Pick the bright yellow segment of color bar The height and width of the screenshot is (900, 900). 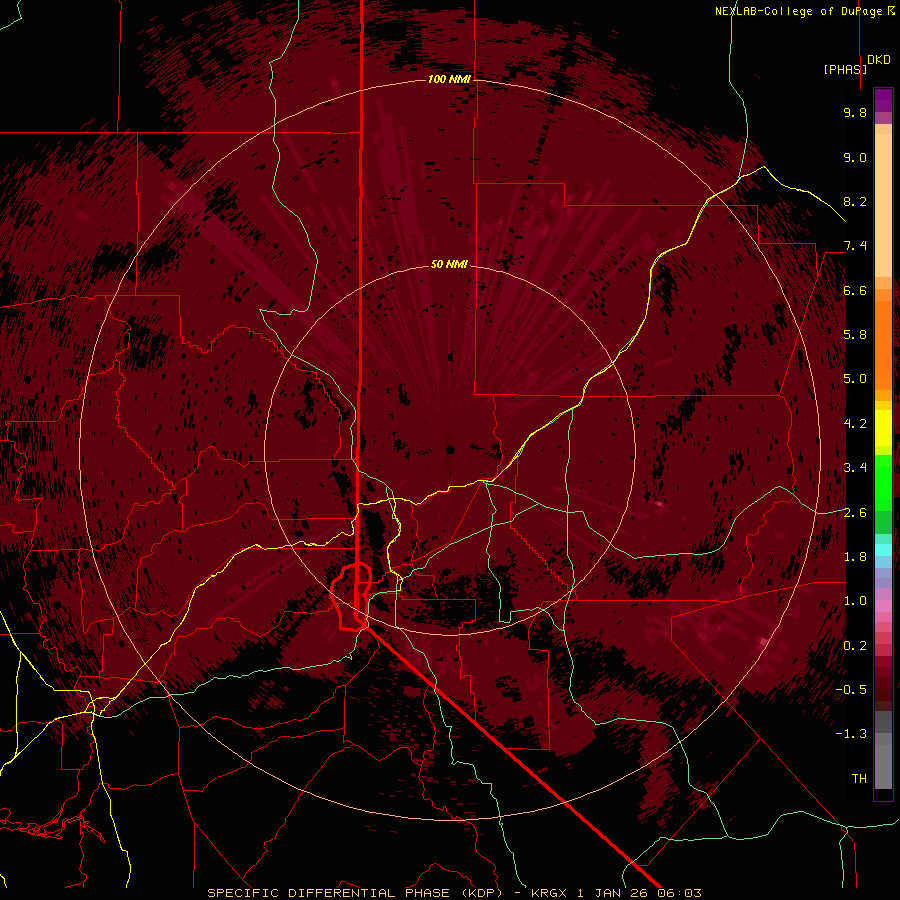pos(883,428)
